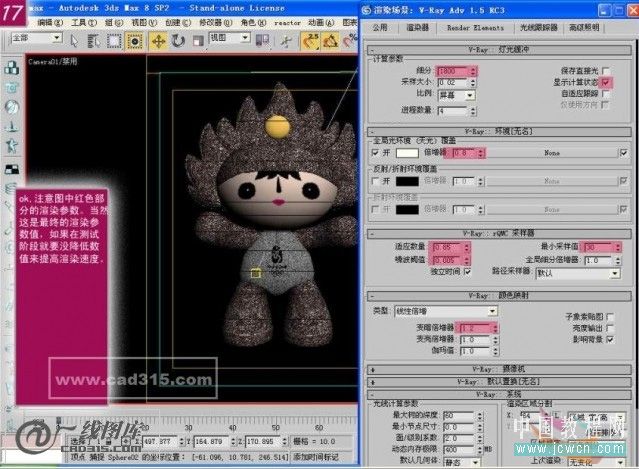The height and width of the screenshot is (469, 639).
Task: Toggle the 2.5D Snaps icon
Action: (x=311, y=41)
